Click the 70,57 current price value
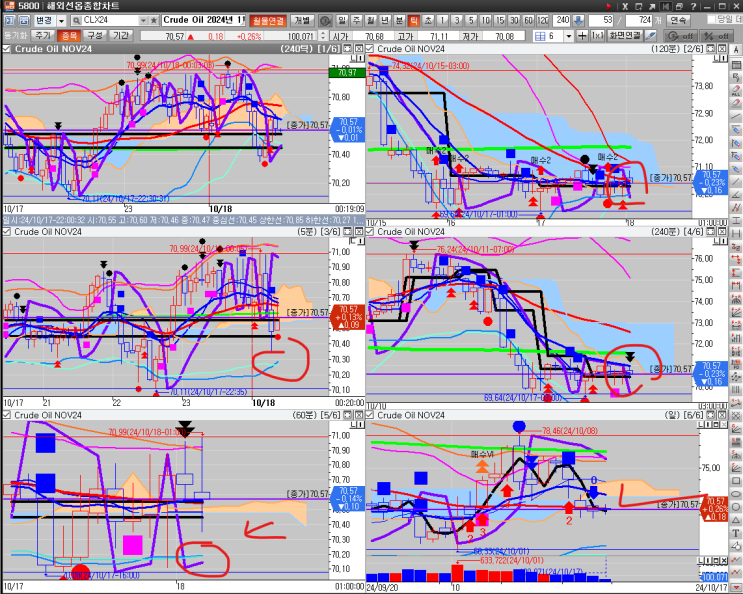 [175, 36]
